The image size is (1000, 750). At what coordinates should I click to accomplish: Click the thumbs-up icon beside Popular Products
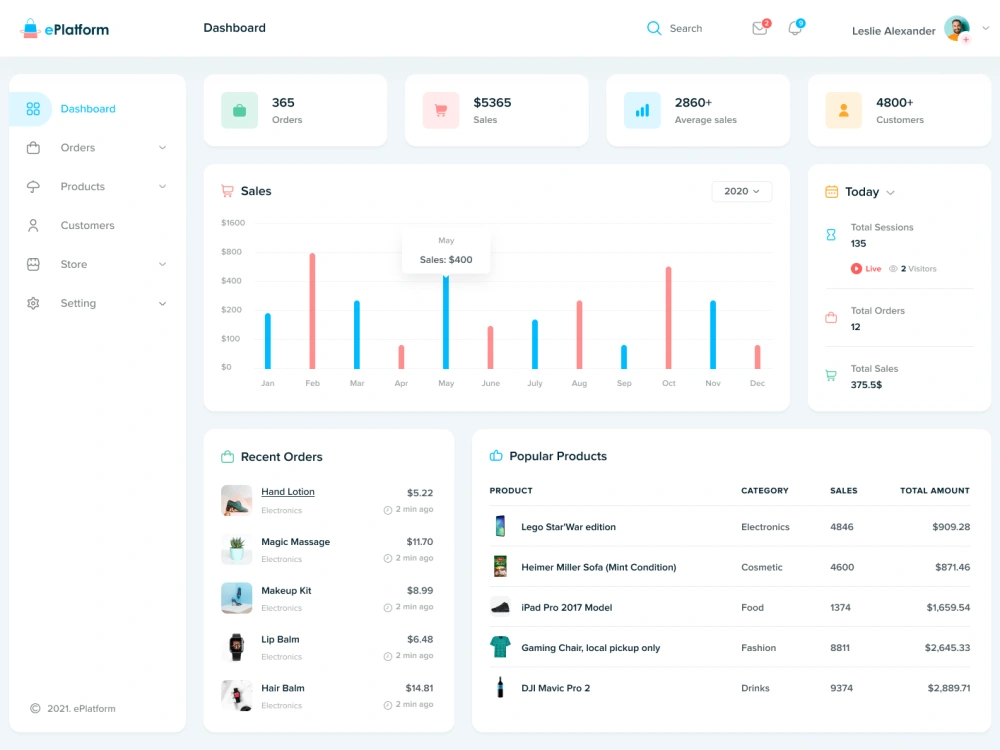[x=496, y=455]
